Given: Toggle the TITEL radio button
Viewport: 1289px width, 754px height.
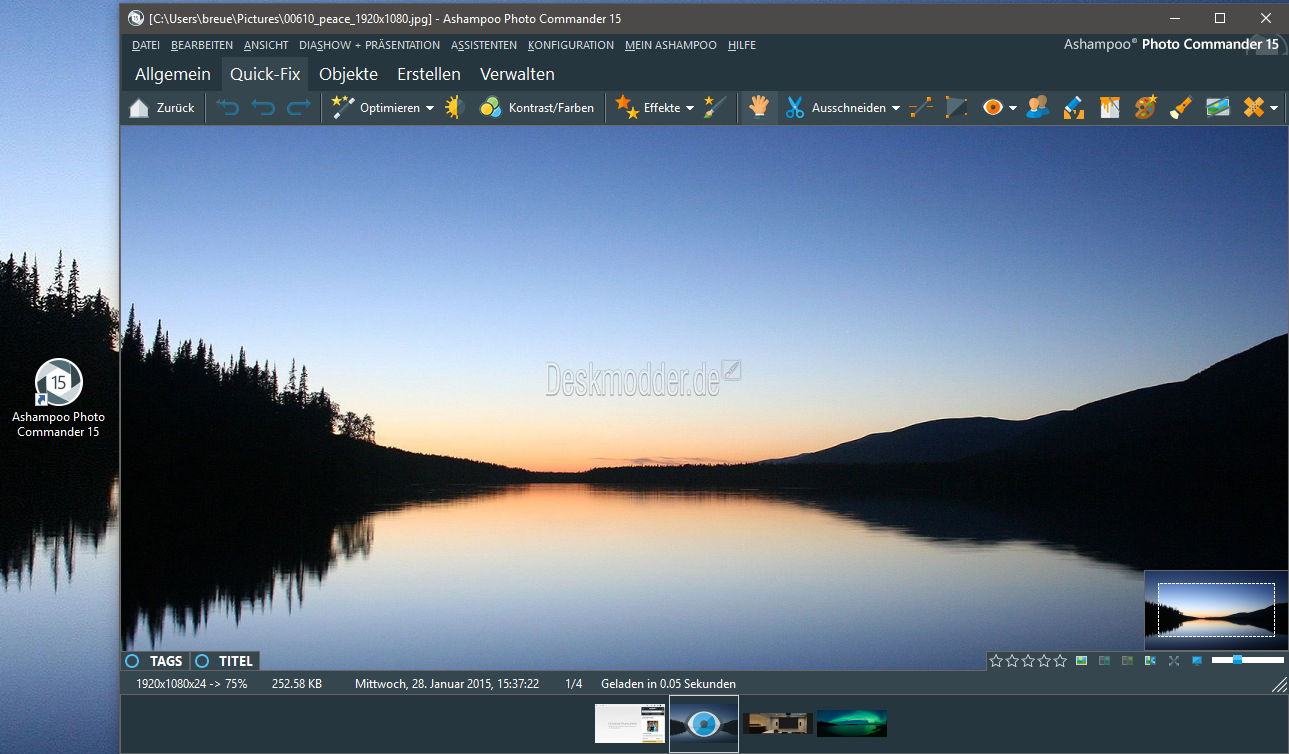Looking at the screenshot, I should [202, 661].
